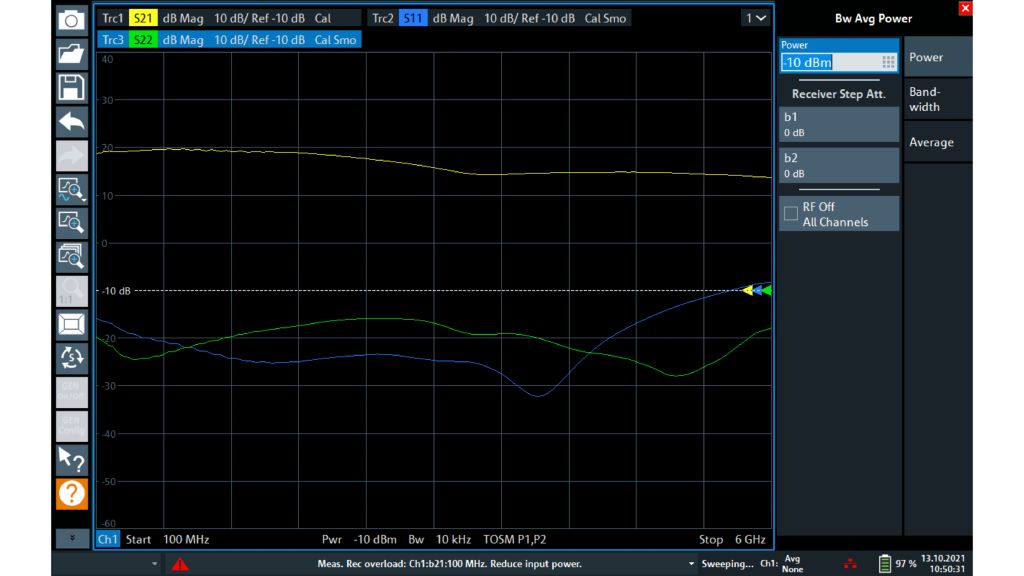1024x576 pixels.
Task: Open the window selector dropdown showing 1
Action: 756,17
